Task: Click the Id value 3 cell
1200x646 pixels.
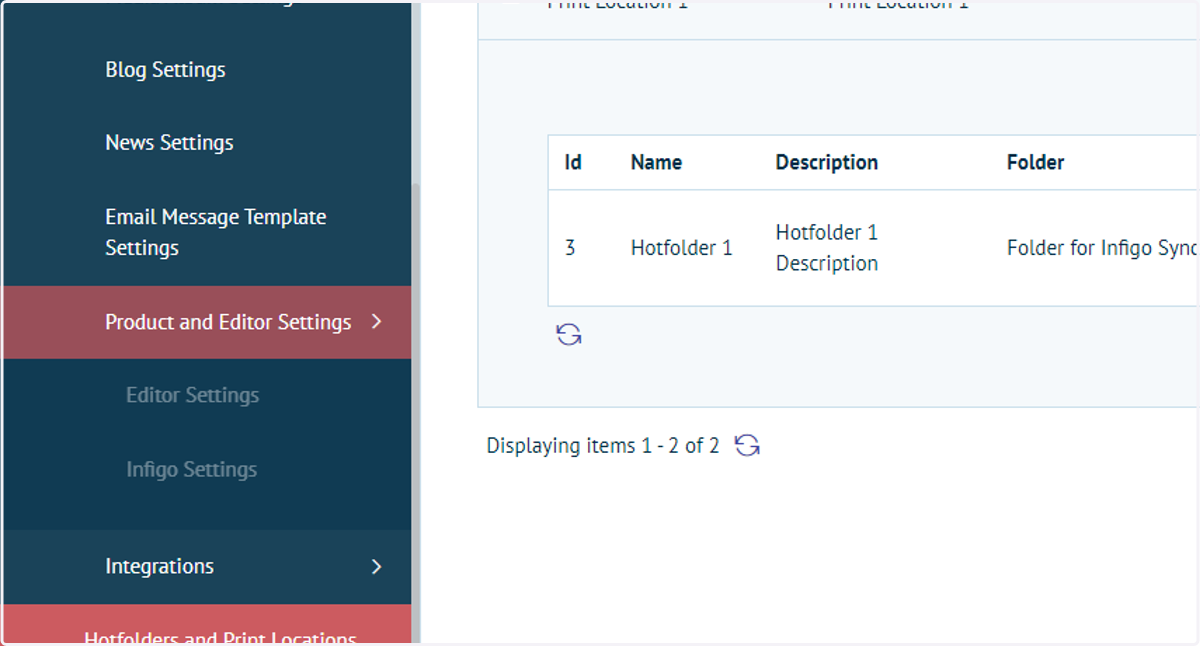Action: 570,248
